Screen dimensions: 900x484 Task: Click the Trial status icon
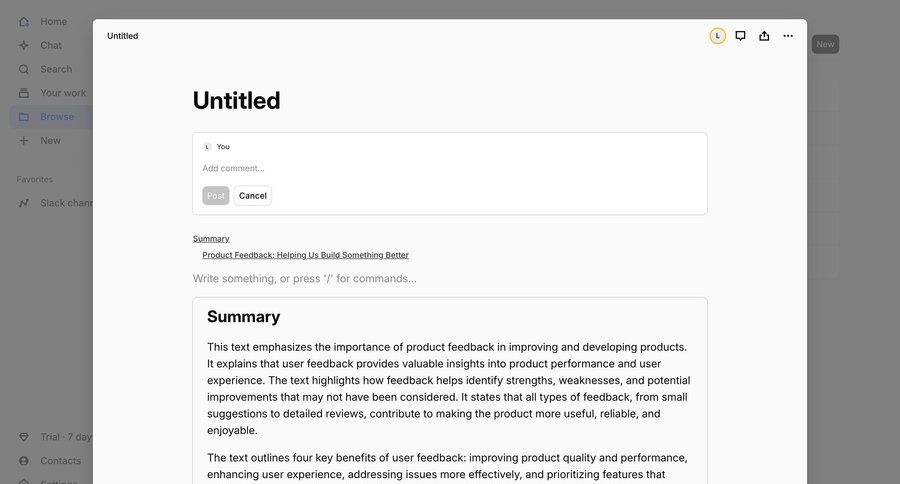[x=24, y=437]
